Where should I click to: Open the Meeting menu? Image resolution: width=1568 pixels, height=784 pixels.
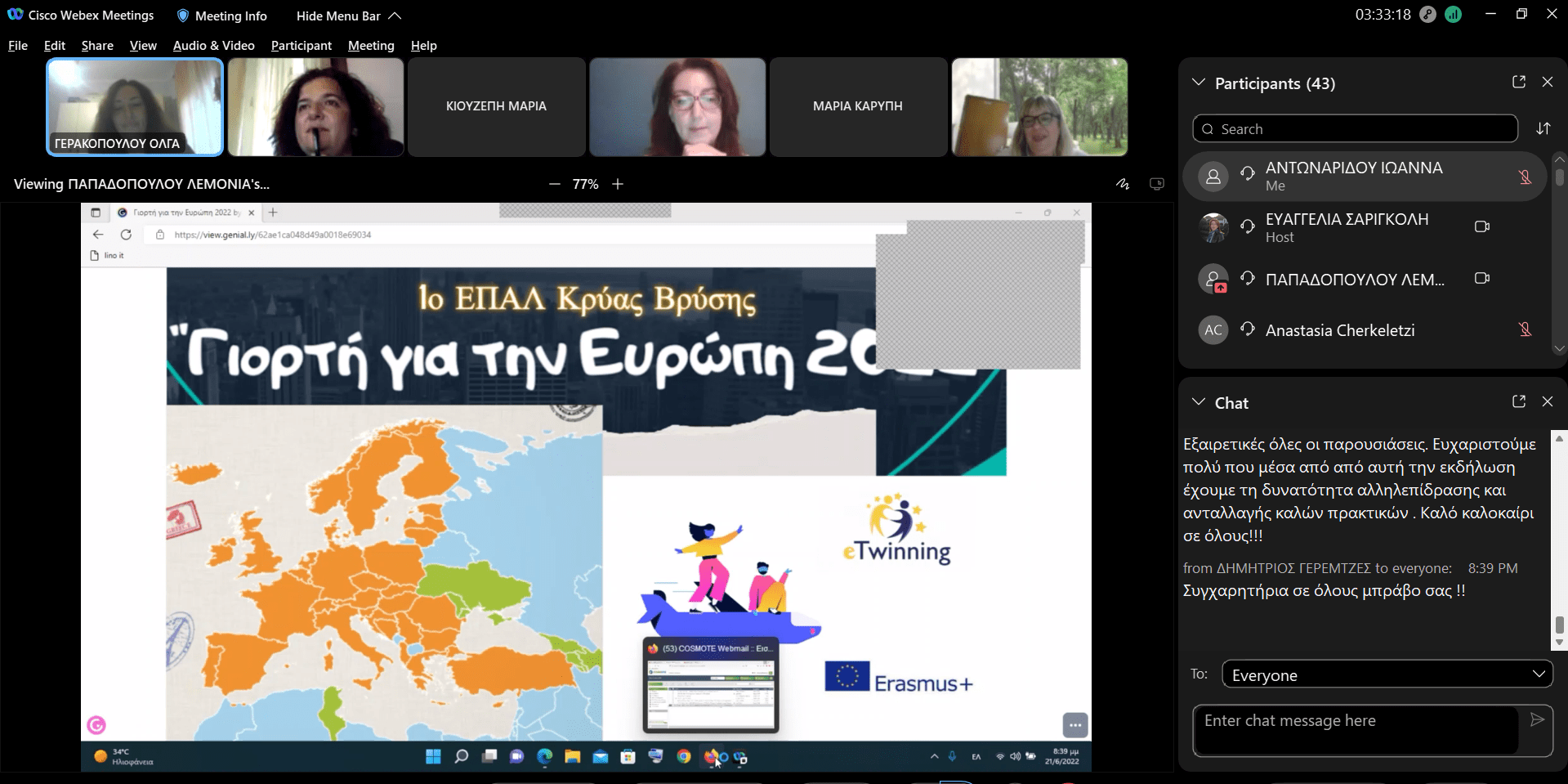click(x=371, y=46)
